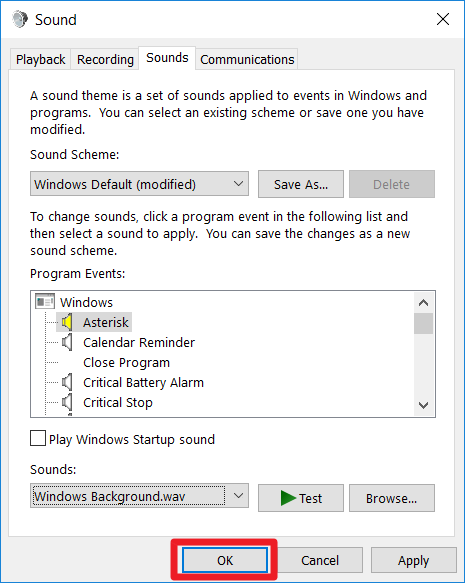Click the up arrow in Program Events scrollbar
This screenshot has height=583, width=465.
coord(423,303)
